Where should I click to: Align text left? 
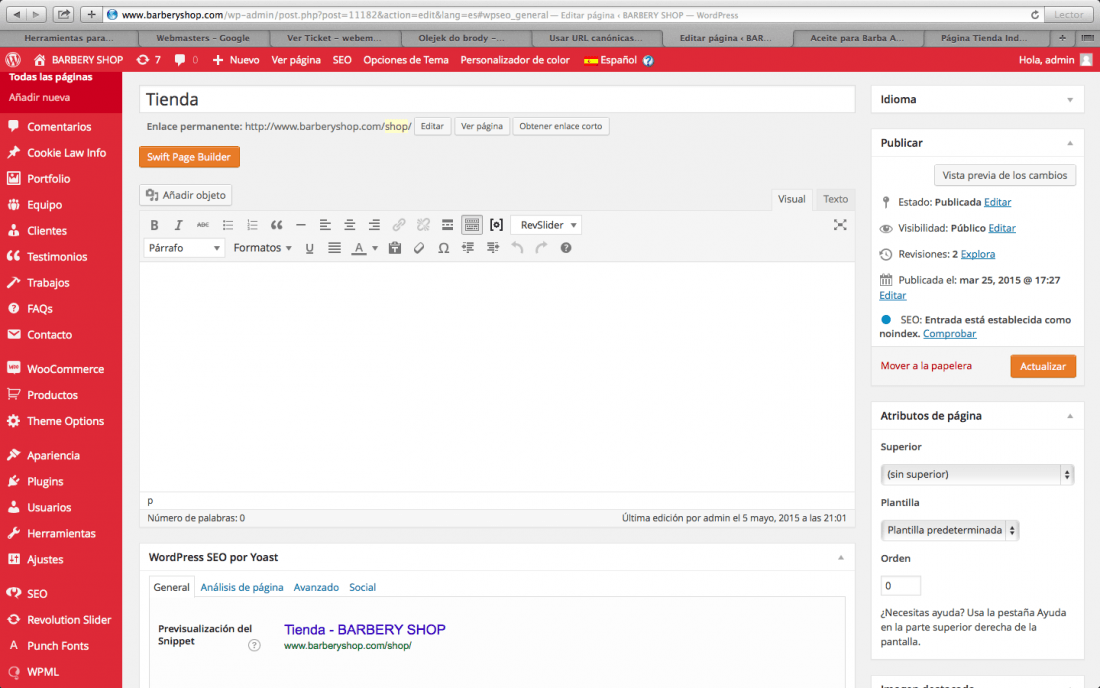point(325,225)
